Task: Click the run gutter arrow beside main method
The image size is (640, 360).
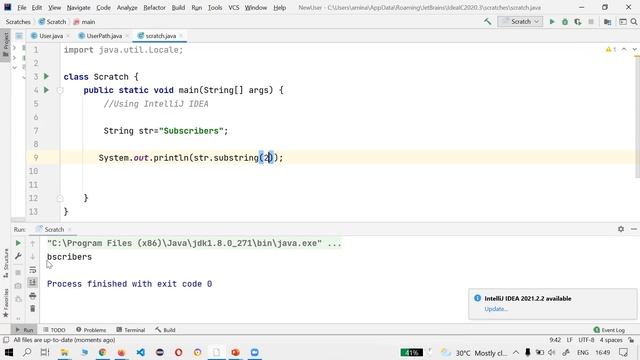Action: pyautogui.click(x=46, y=90)
